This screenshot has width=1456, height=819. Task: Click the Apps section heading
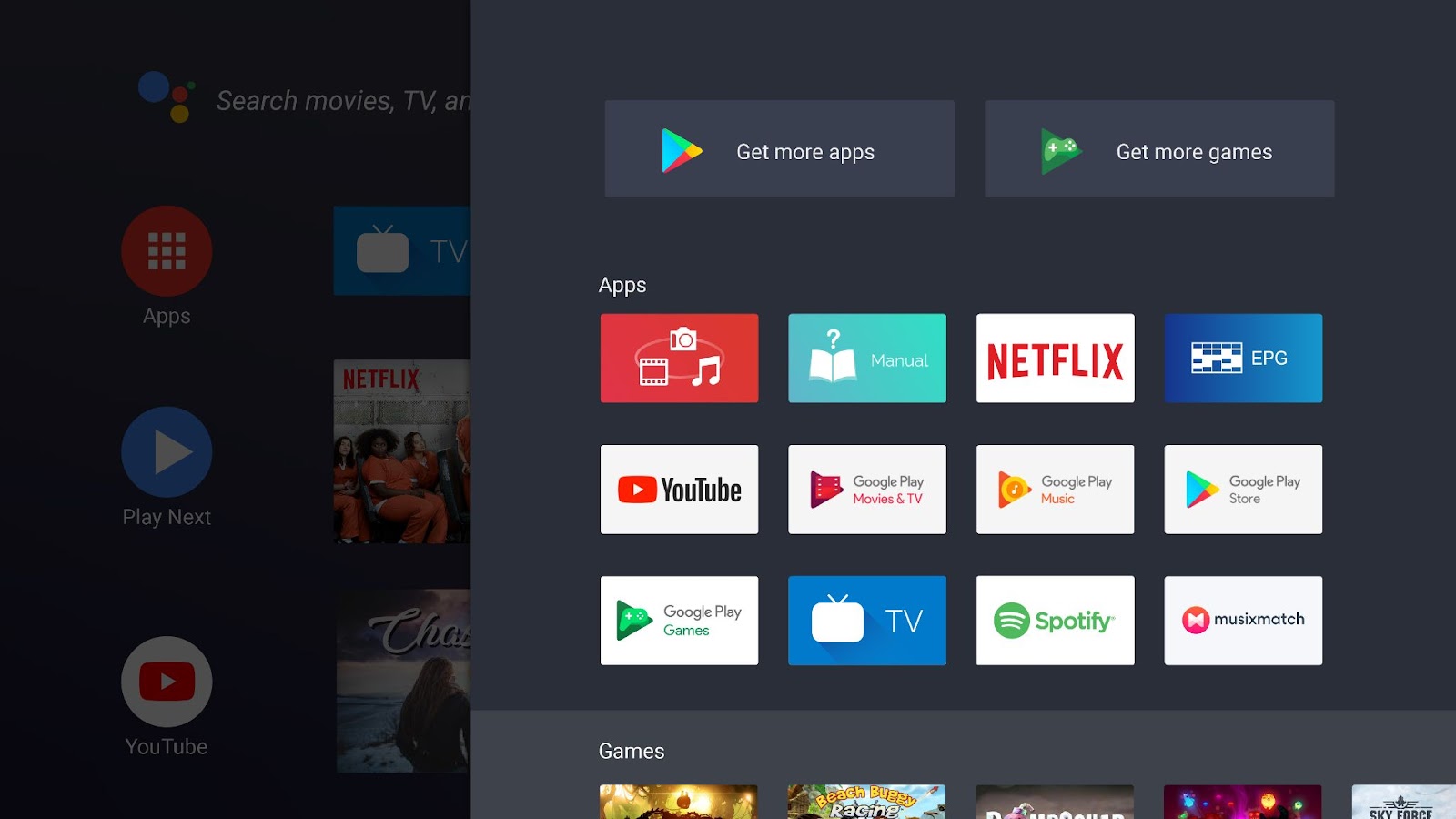click(x=622, y=285)
